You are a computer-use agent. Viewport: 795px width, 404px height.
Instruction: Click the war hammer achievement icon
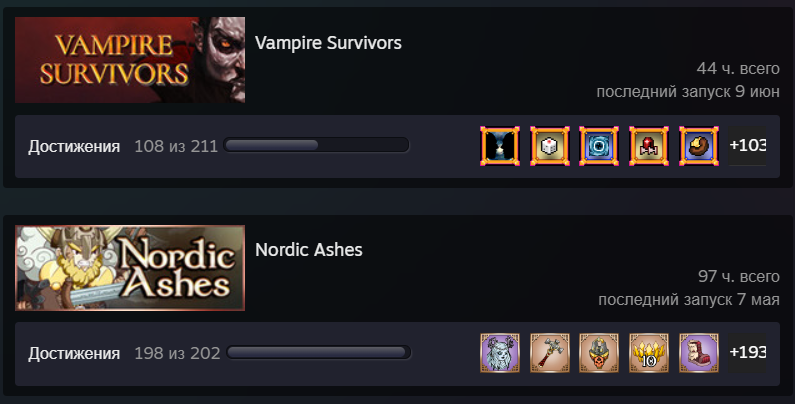[550, 353]
